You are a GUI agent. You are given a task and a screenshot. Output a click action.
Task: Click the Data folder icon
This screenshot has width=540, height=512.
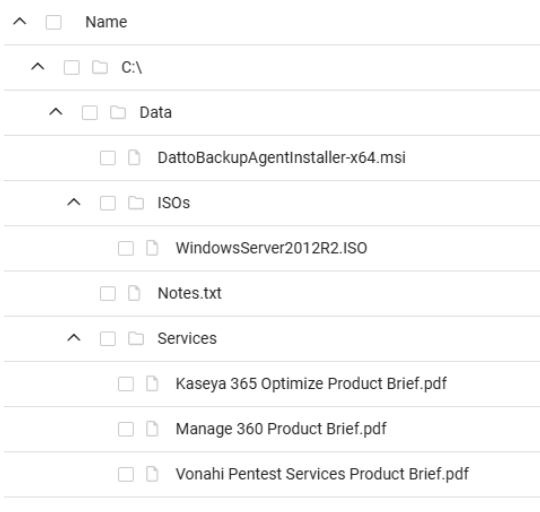(x=118, y=113)
